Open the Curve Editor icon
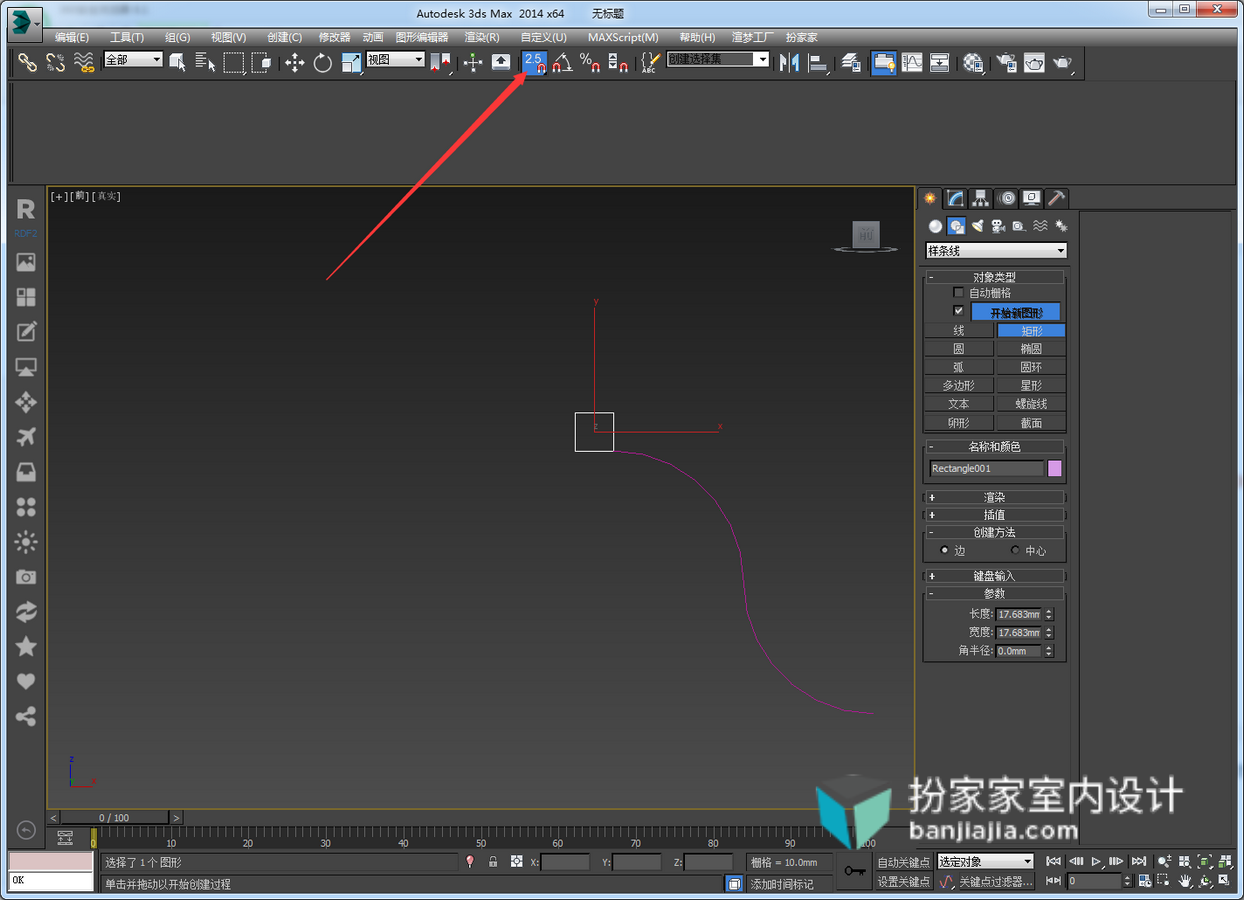The image size is (1244, 900). (912, 62)
